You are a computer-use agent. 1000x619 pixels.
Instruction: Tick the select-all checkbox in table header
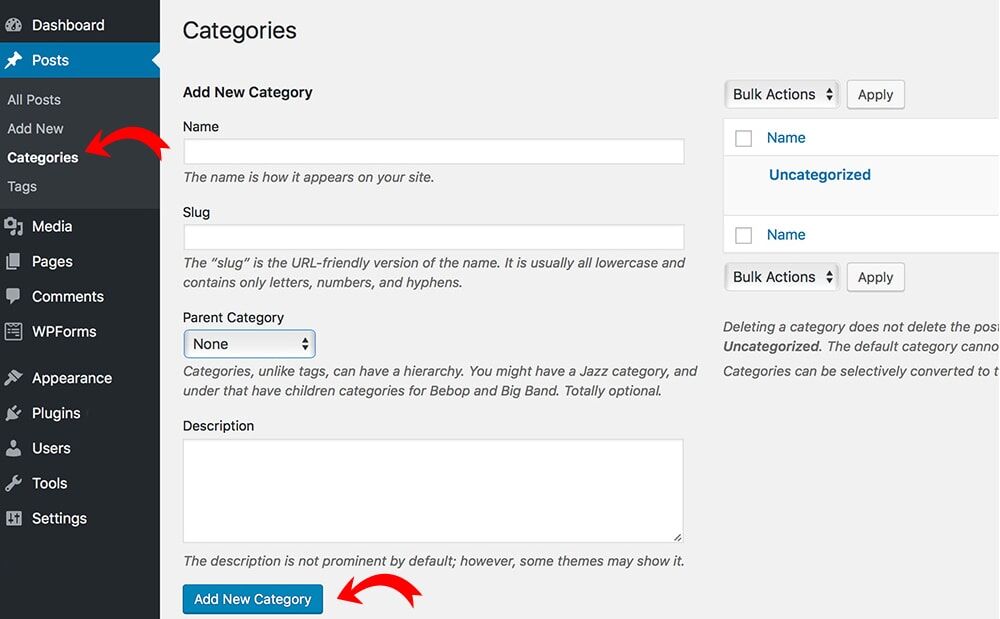(743, 138)
